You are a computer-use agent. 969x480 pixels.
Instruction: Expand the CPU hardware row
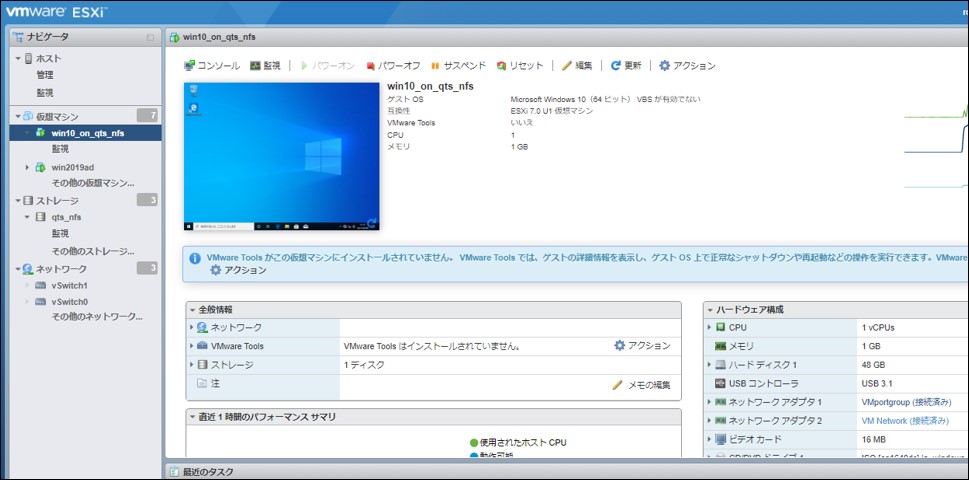point(710,327)
